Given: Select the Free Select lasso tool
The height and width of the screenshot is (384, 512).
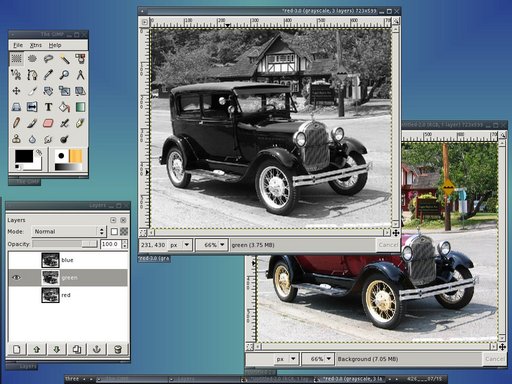Looking at the screenshot, I should pyautogui.click(x=48, y=59).
